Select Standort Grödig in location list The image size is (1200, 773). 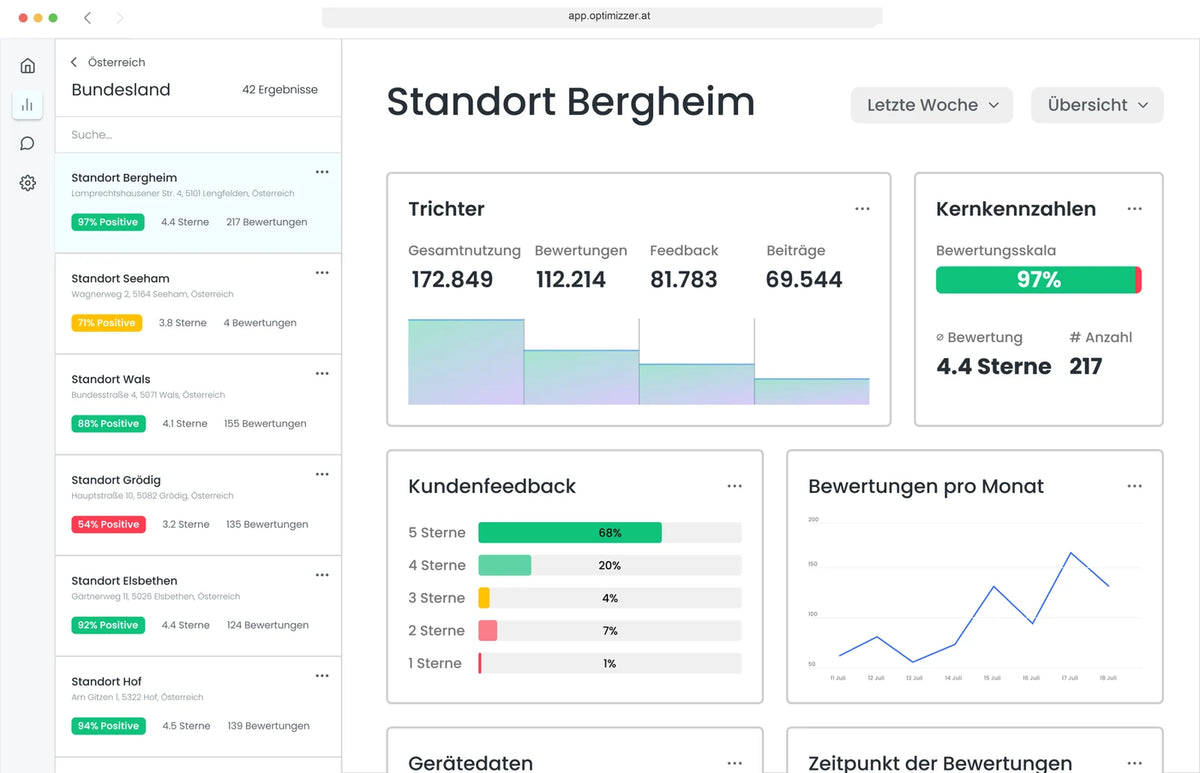click(x=198, y=505)
